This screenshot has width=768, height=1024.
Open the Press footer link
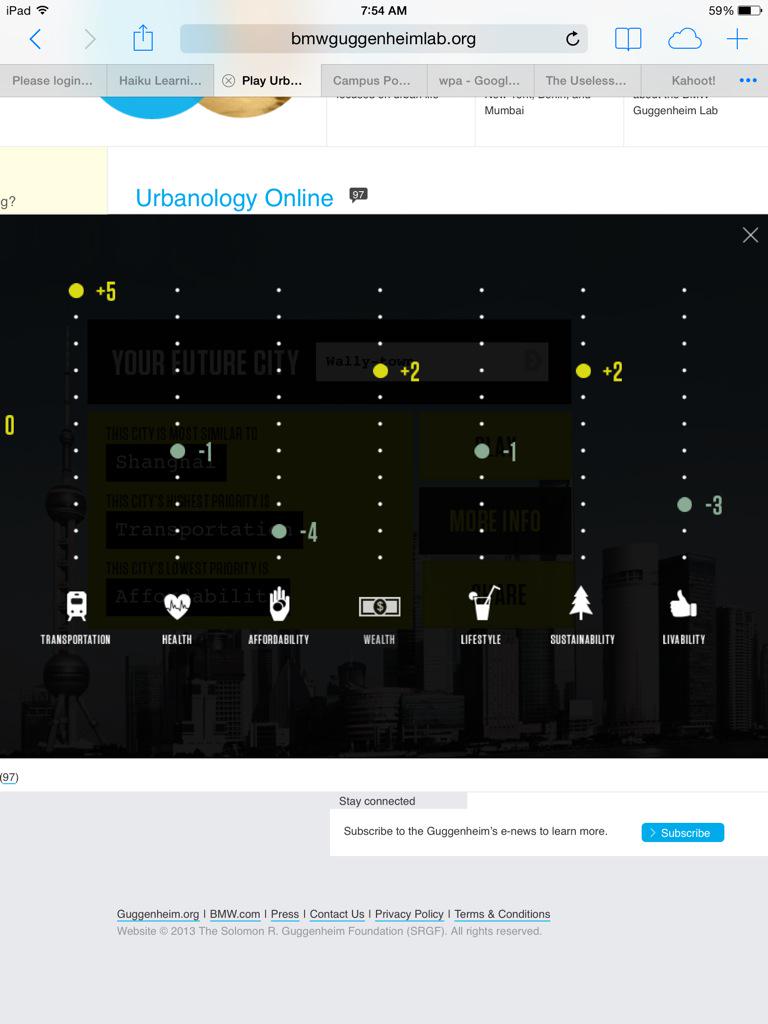(x=285, y=914)
